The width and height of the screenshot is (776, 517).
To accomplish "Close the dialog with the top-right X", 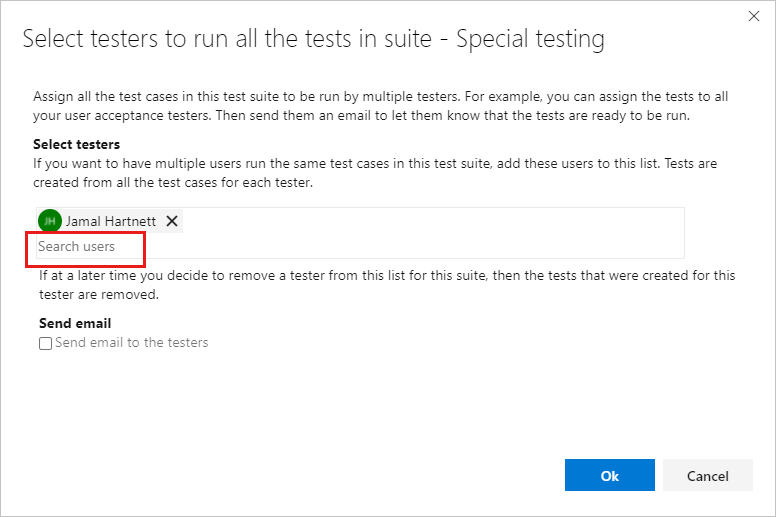I will point(754,16).
